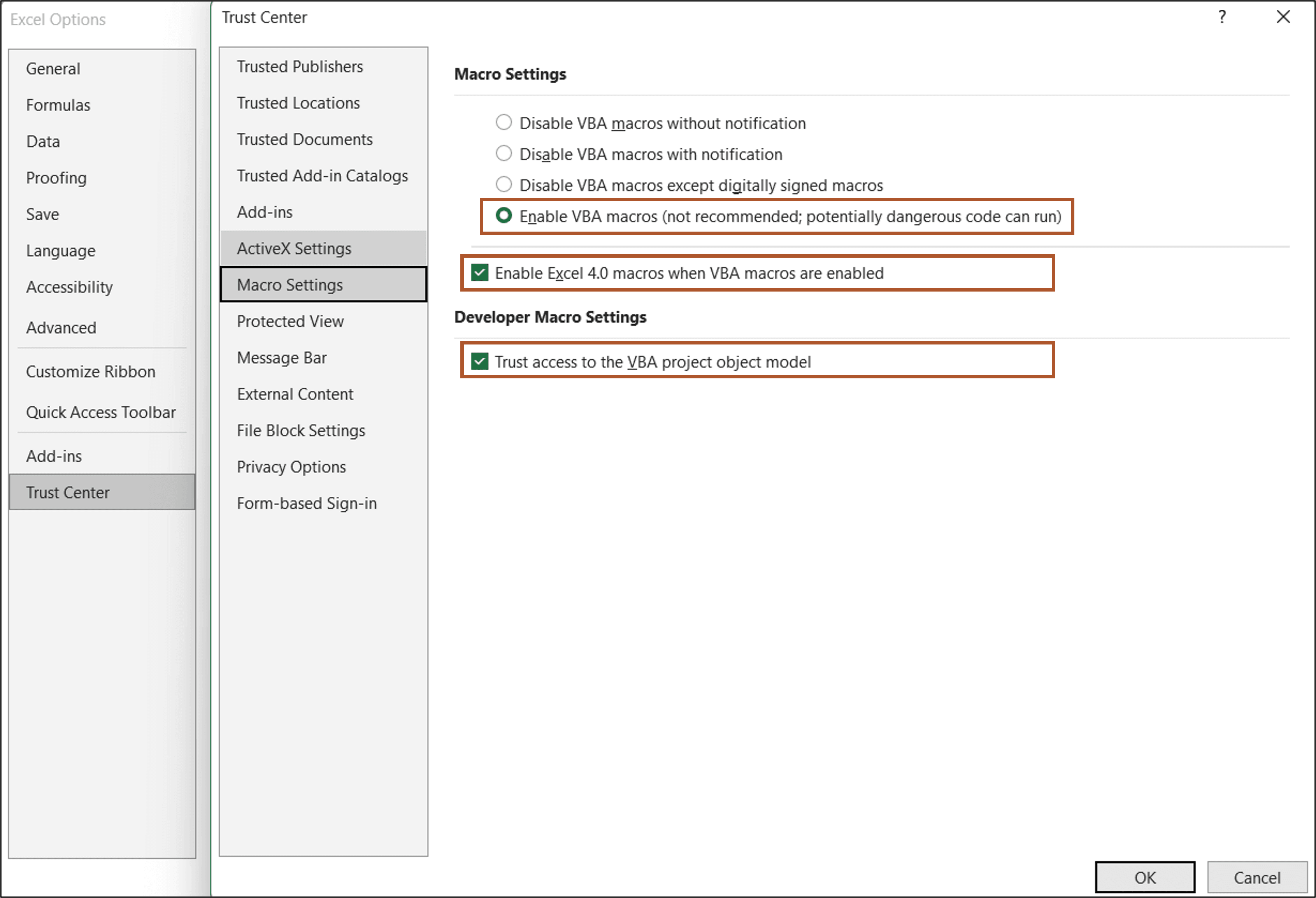Enable VBA macros option
The image size is (1316, 898).
[505, 216]
